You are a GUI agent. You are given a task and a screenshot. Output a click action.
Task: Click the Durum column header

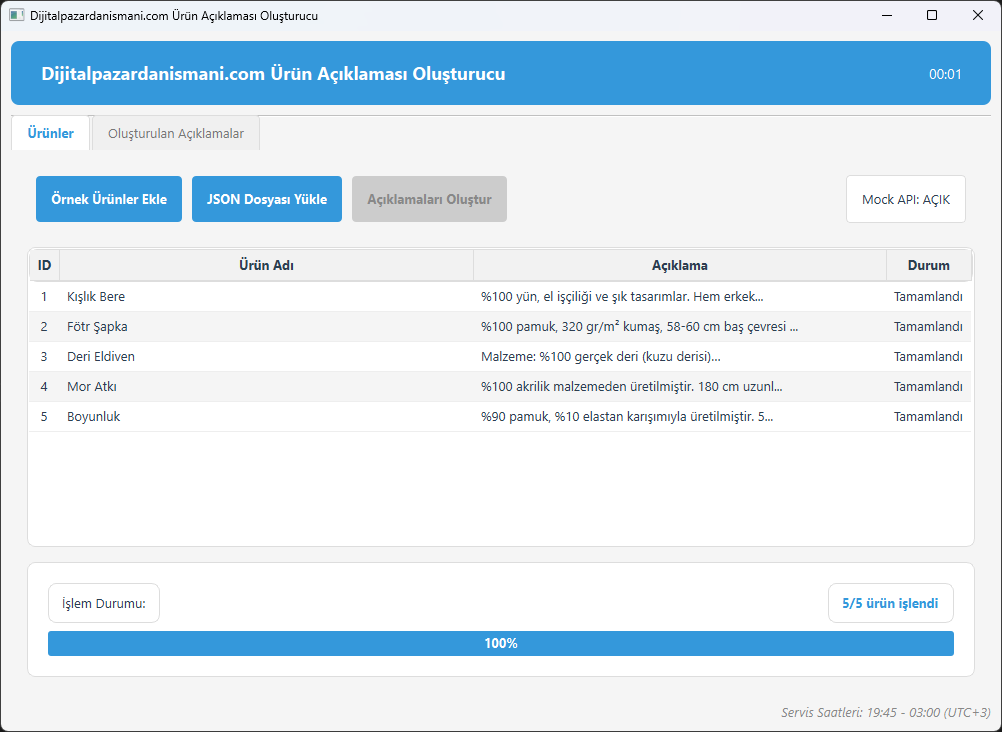(x=929, y=265)
